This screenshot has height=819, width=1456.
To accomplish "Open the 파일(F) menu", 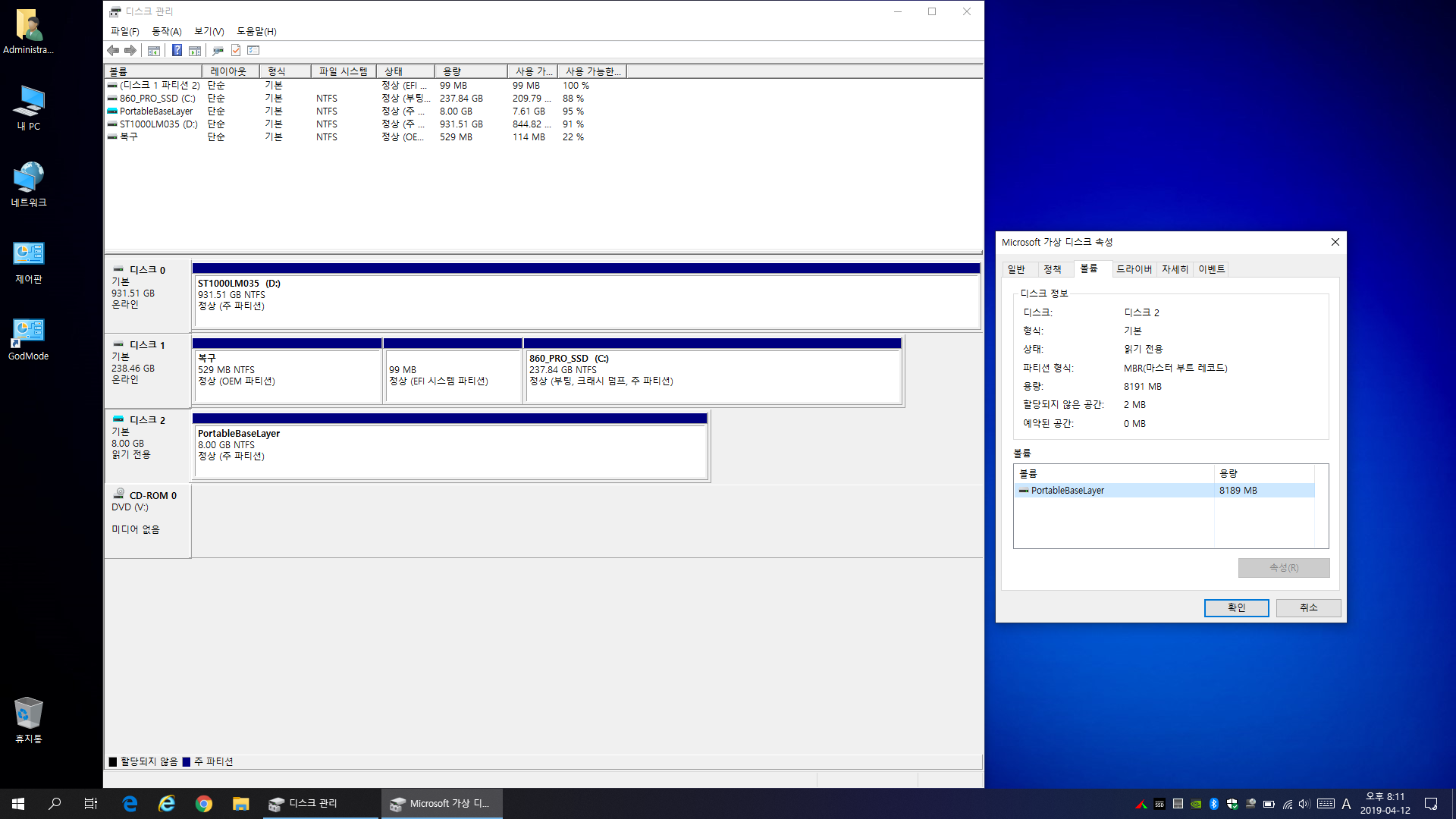I will [x=125, y=31].
